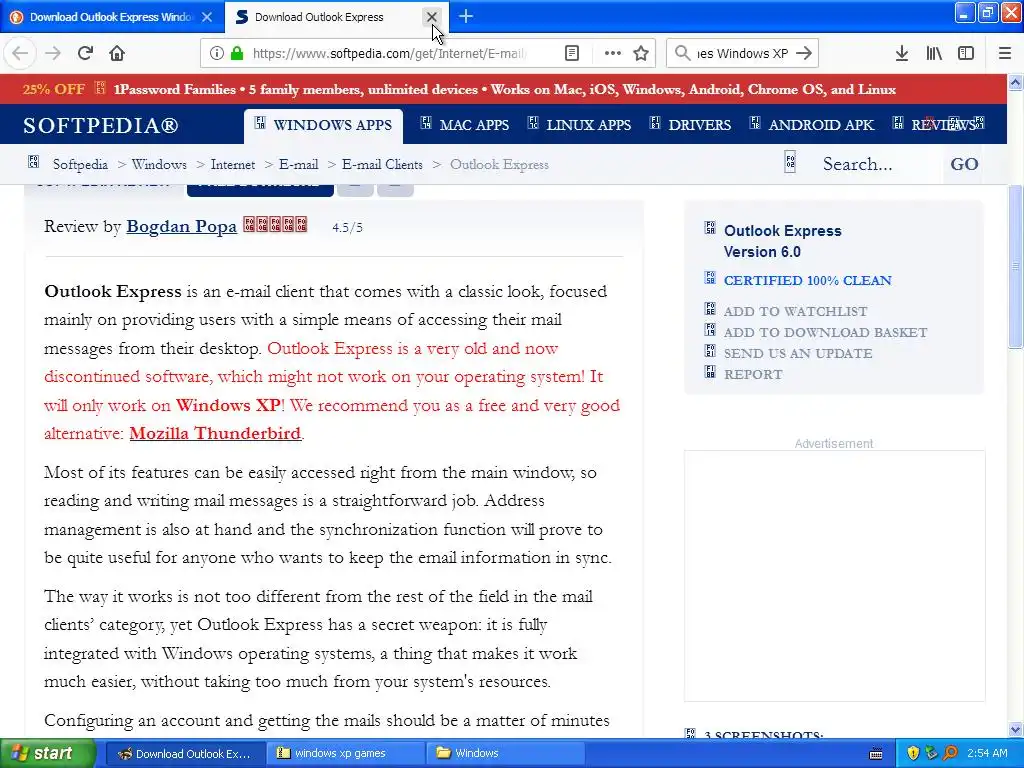Toggle the browser sidebar

pyautogui.click(x=966, y=53)
